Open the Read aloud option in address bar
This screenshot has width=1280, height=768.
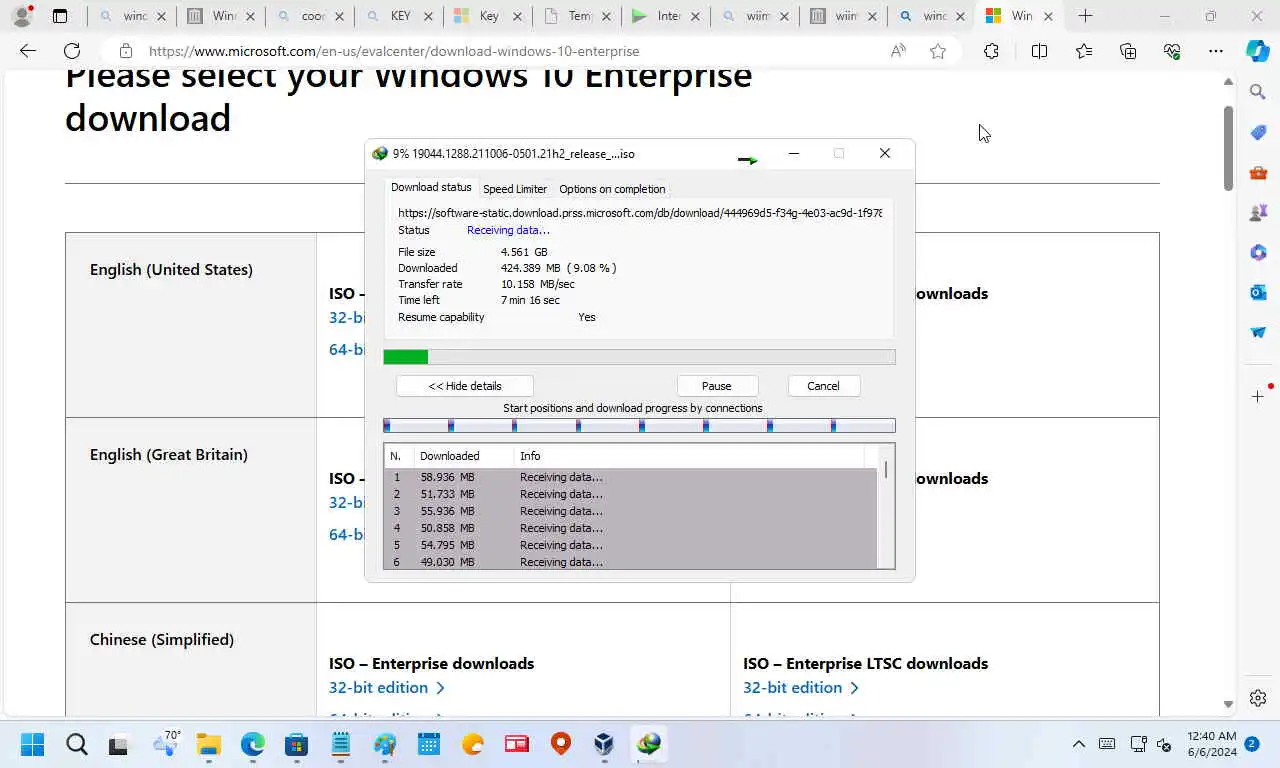[x=898, y=51]
